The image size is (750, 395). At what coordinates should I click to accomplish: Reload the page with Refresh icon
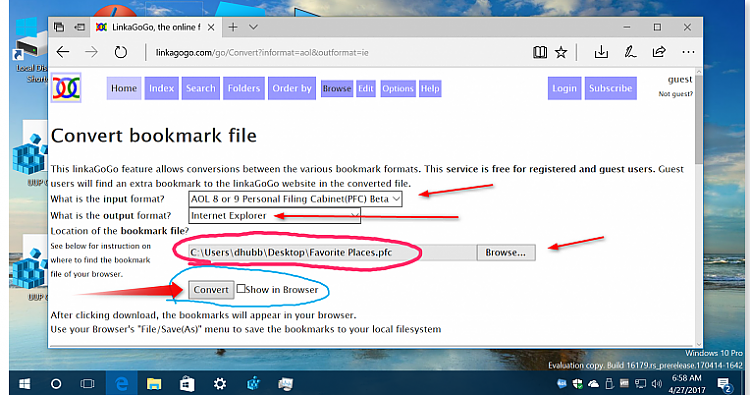pos(121,52)
